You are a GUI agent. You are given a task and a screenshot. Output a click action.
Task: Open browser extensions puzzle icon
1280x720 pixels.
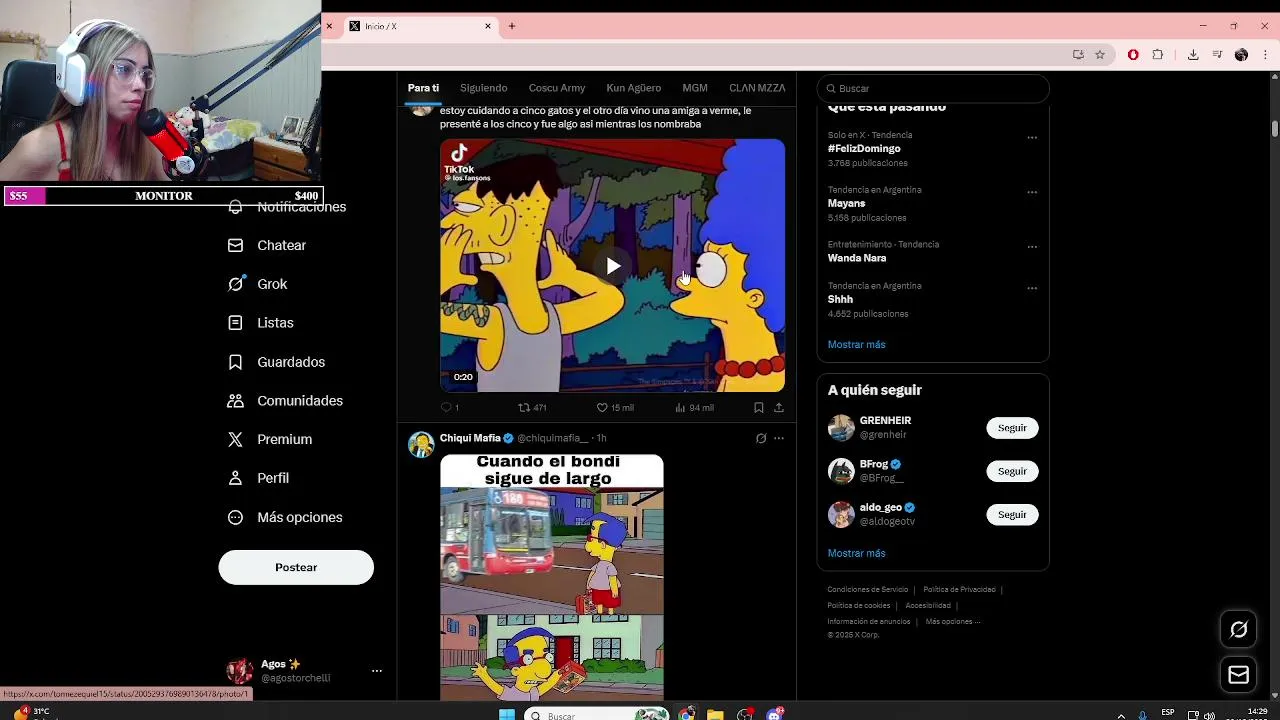click(x=1158, y=55)
